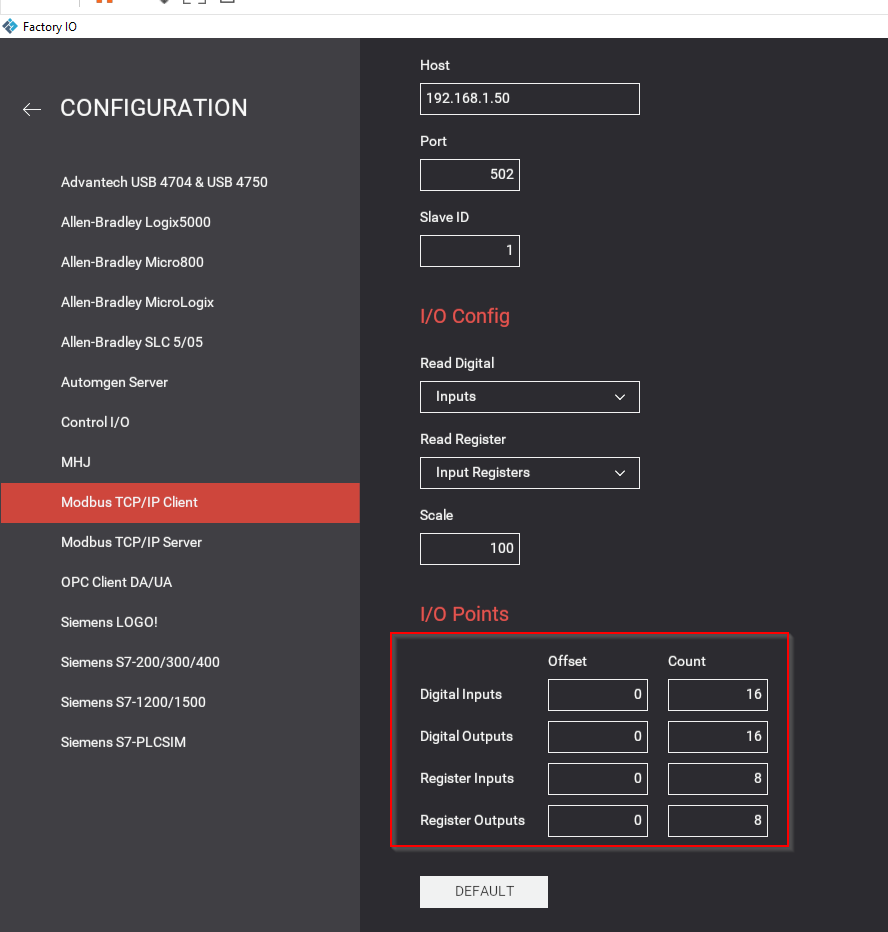Click the Digital Outputs Offset field
Image resolution: width=888 pixels, height=932 pixels.
click(598, 737)
